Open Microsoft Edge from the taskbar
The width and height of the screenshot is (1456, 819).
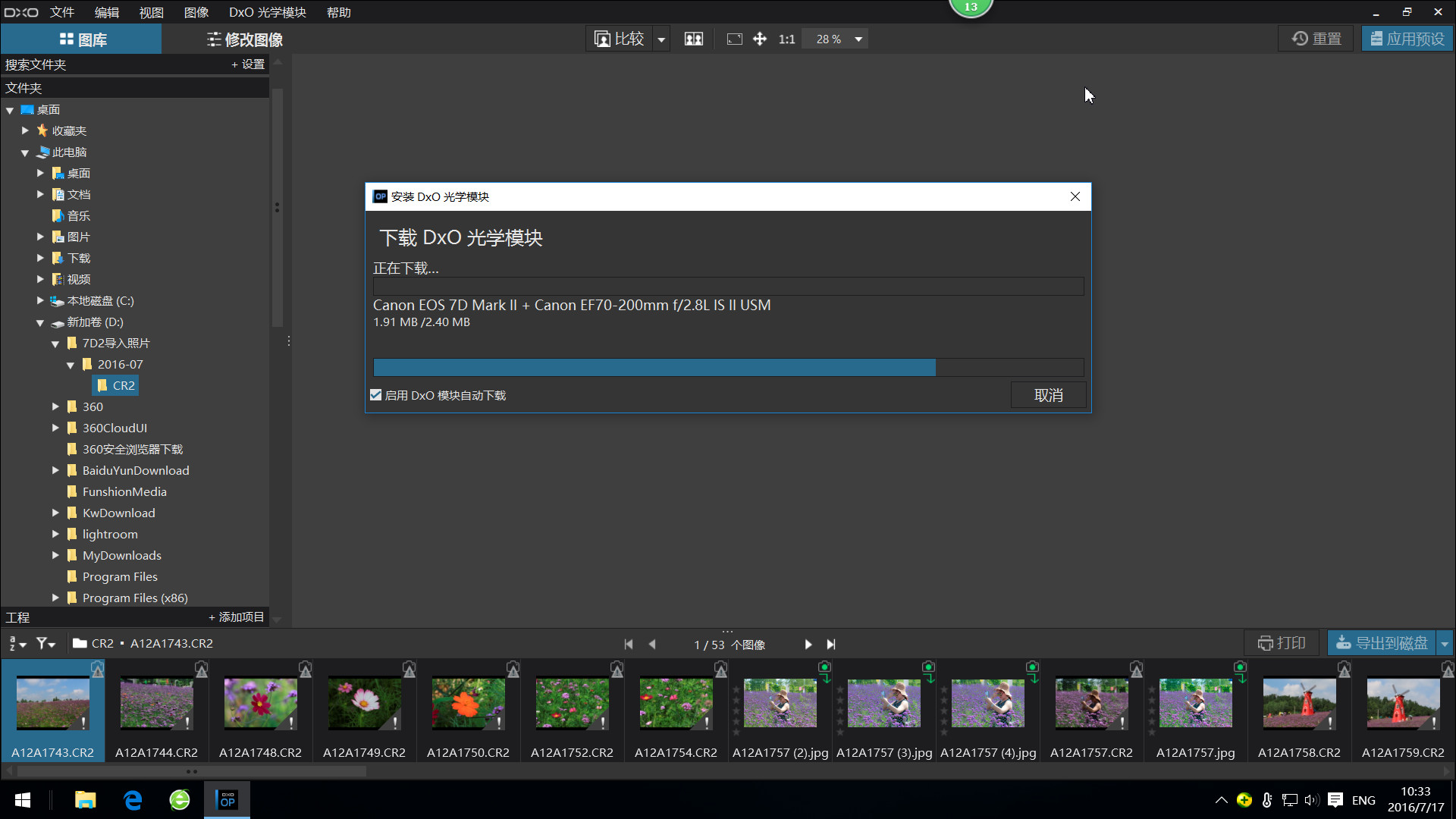(133, 799)
